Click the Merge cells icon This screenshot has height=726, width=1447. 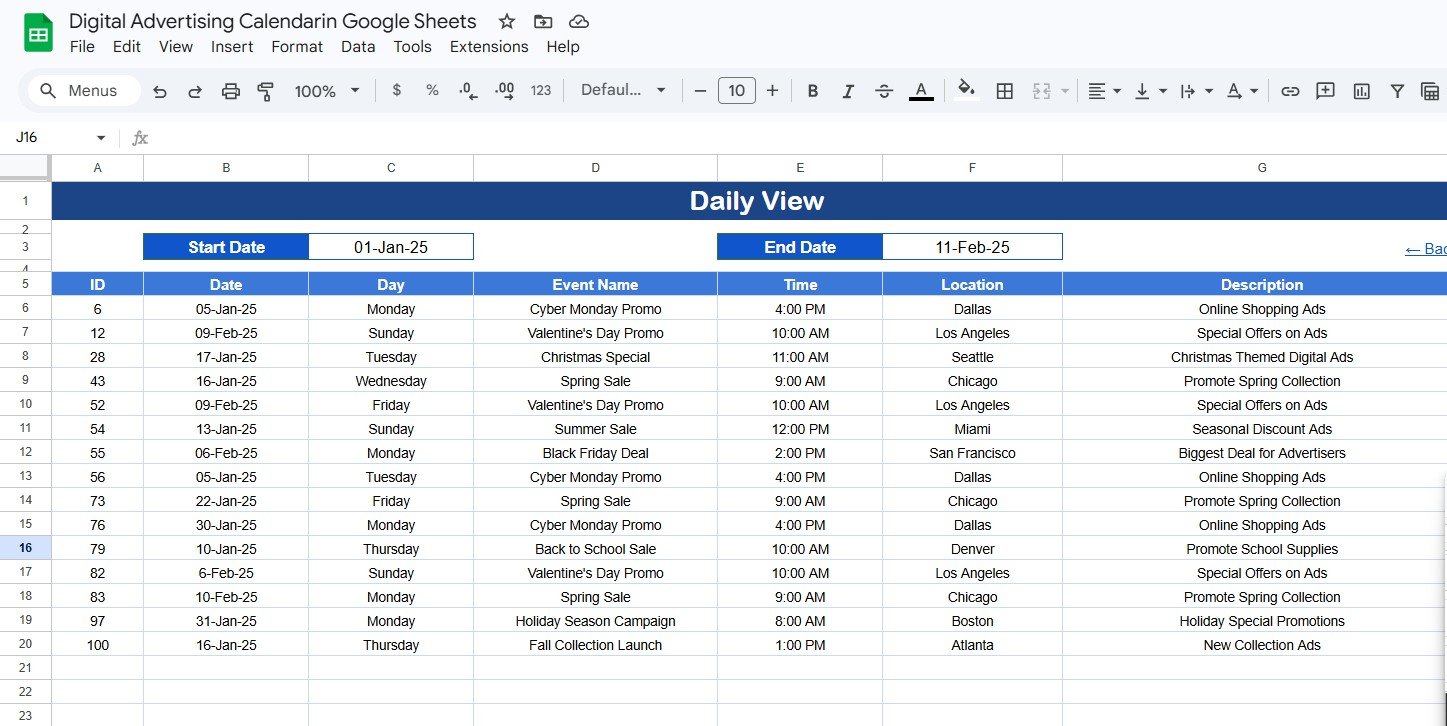coord(1041,91)
